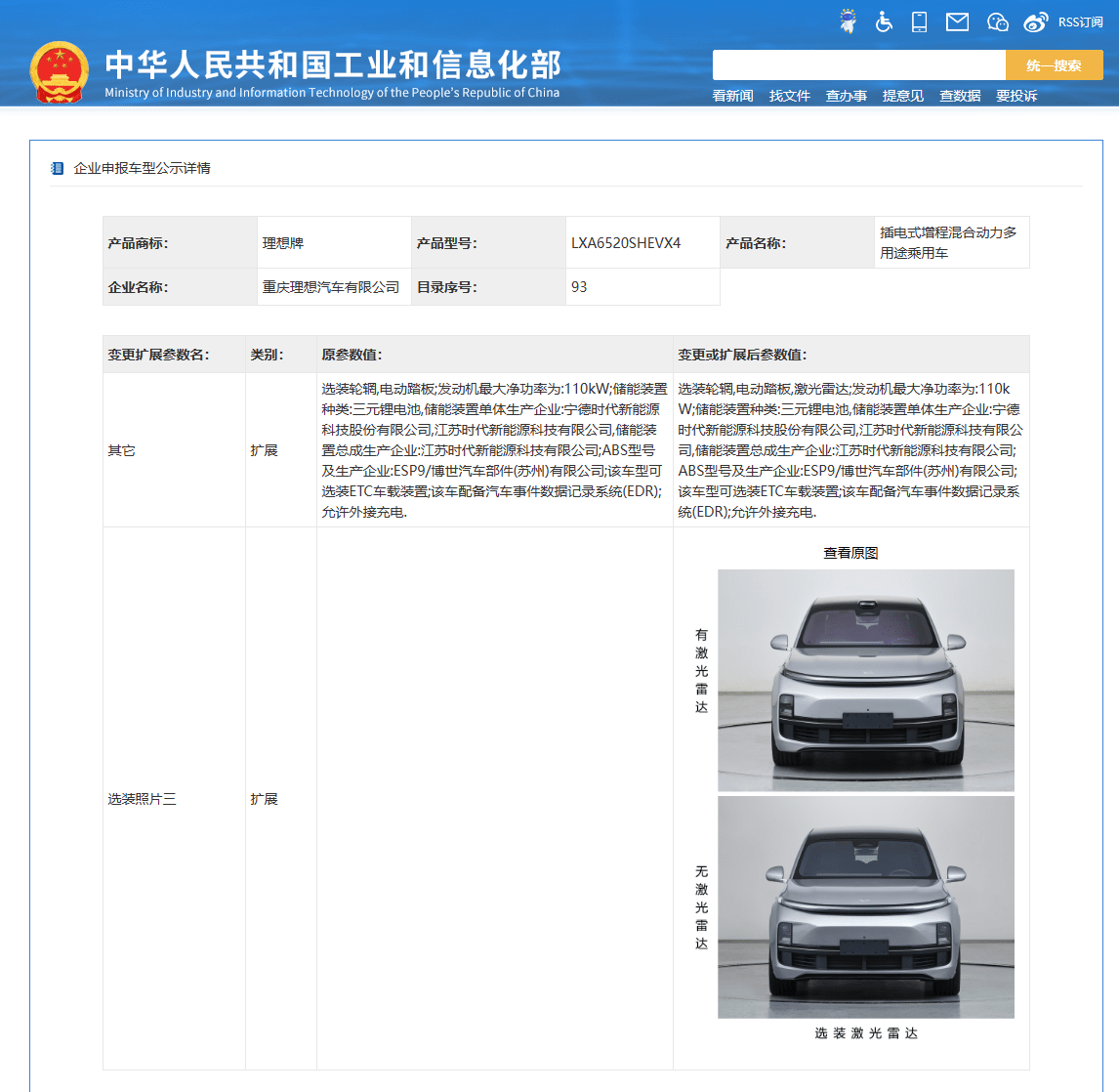This screenshot has height=1092, width=1119.
Task: Open the 查数据 menu item
Action: pyautogui.click(x=959, y=96)
